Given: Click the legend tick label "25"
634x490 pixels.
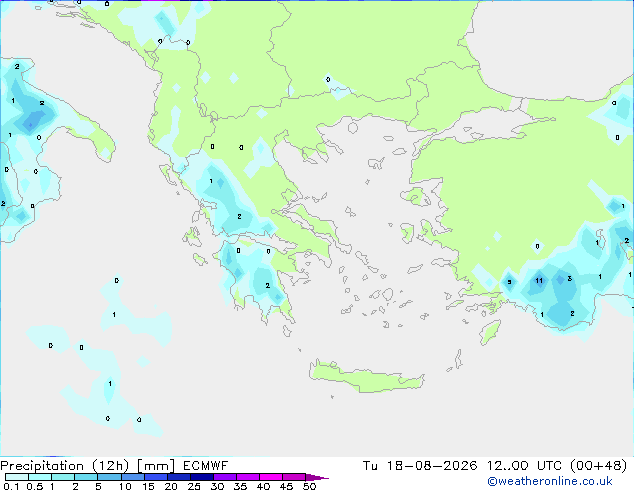Looking at the screenshot, I should (194, 486).
